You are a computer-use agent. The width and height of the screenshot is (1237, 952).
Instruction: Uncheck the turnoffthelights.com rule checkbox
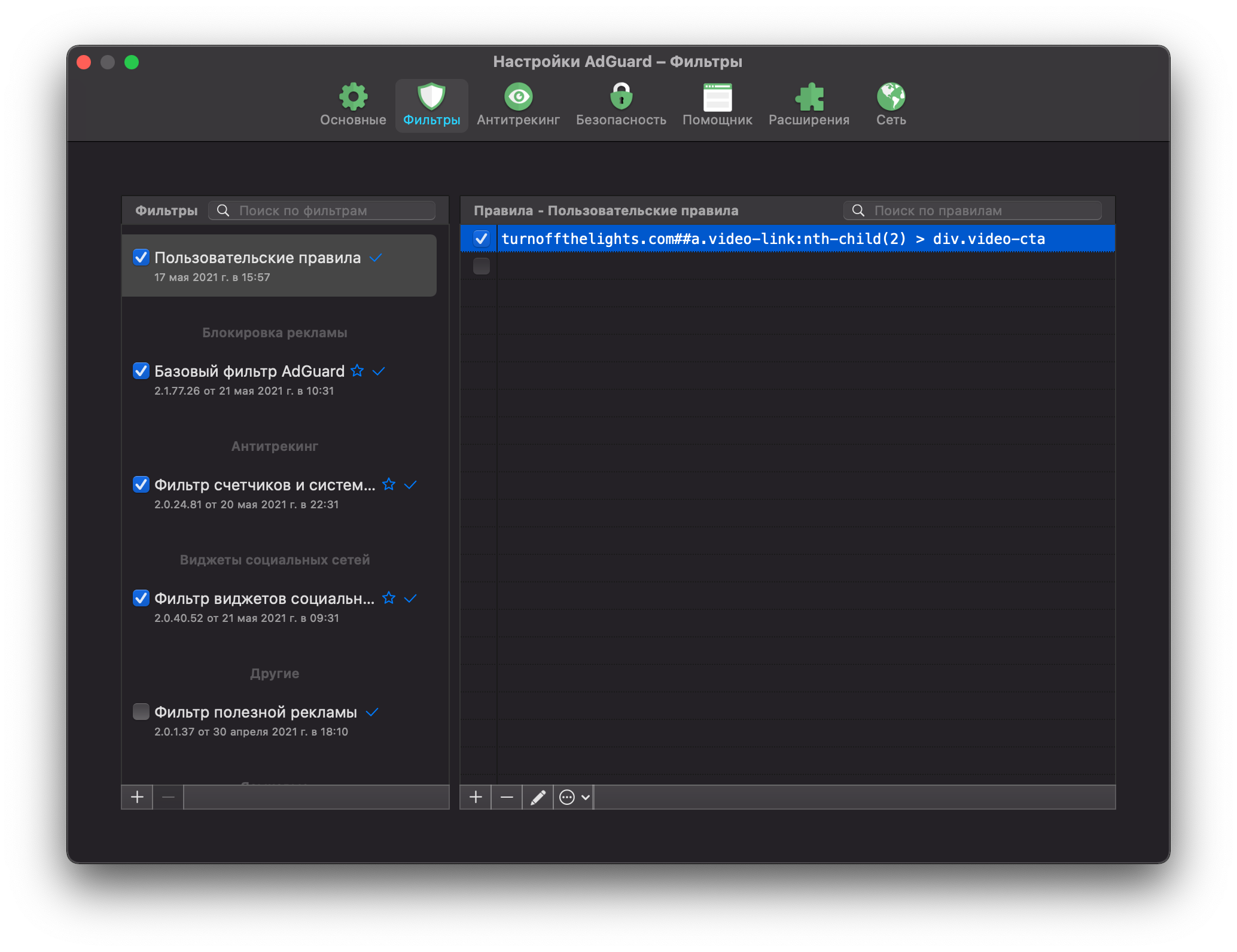click(482, 239)
